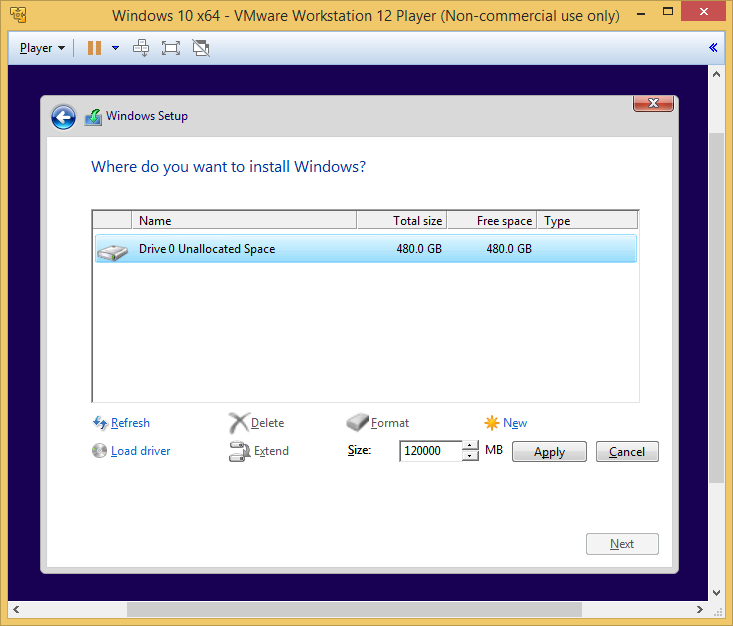Click the Format partition option
Screen dimensions: 733x626
[x=389, y=423]
